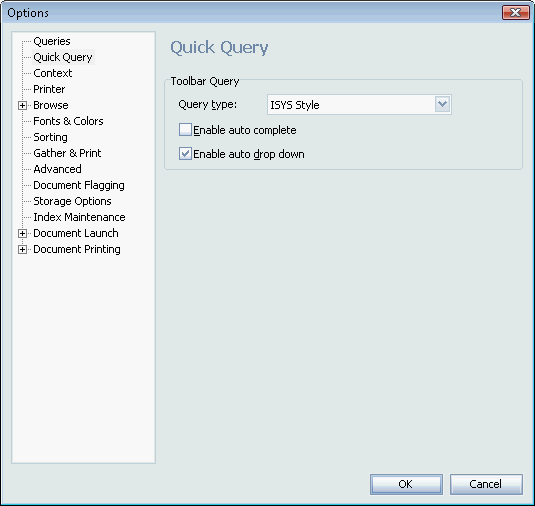535x506 pixels.
Task: Expand the Document Printing node
Action: 22,249
